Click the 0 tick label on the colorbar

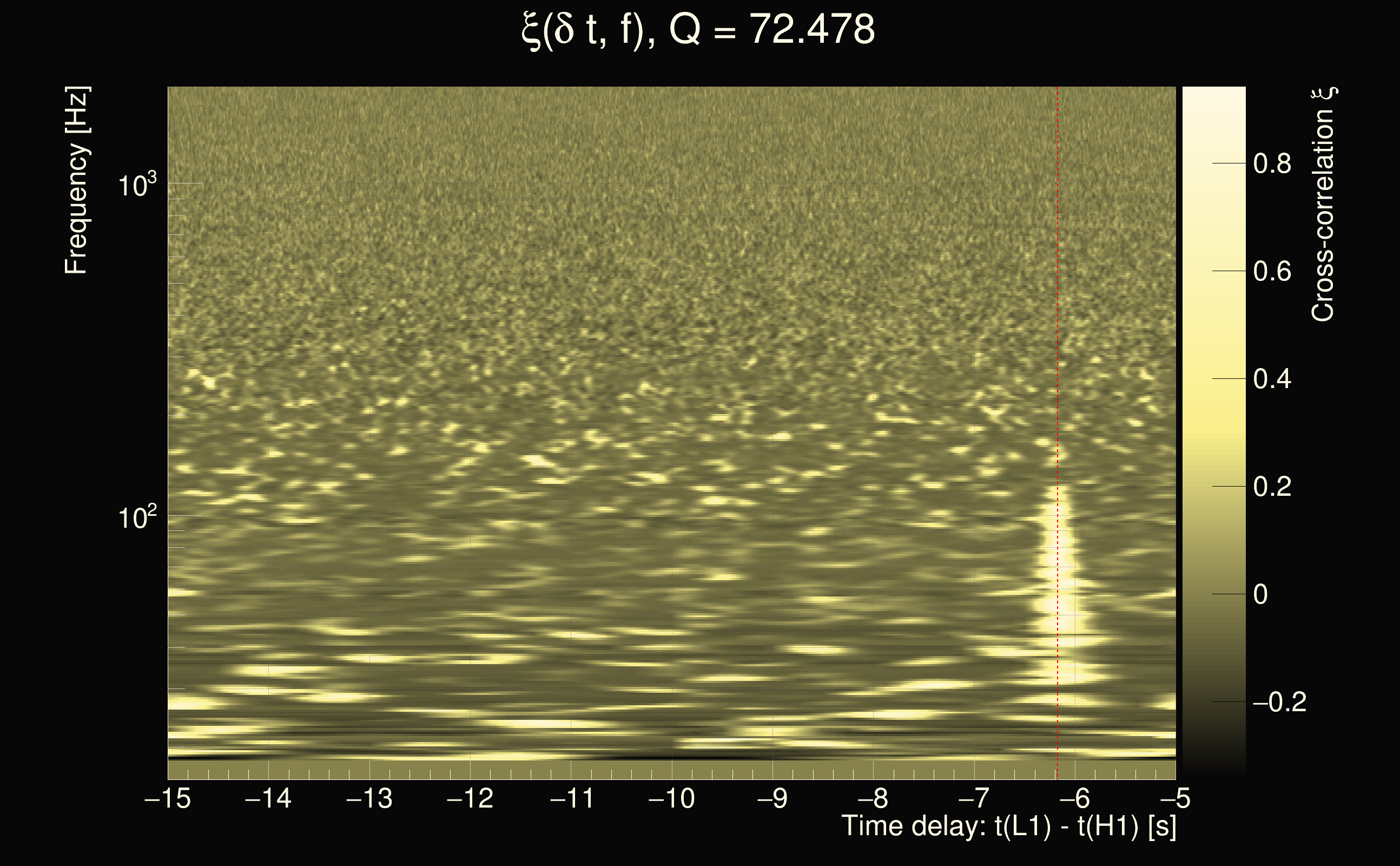point(1260,594)
